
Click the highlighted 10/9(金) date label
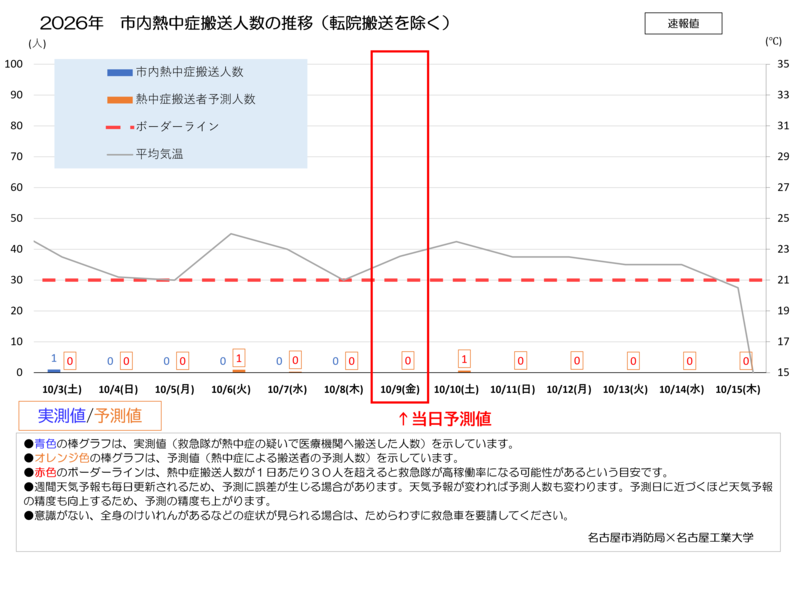tap(400, 389)
